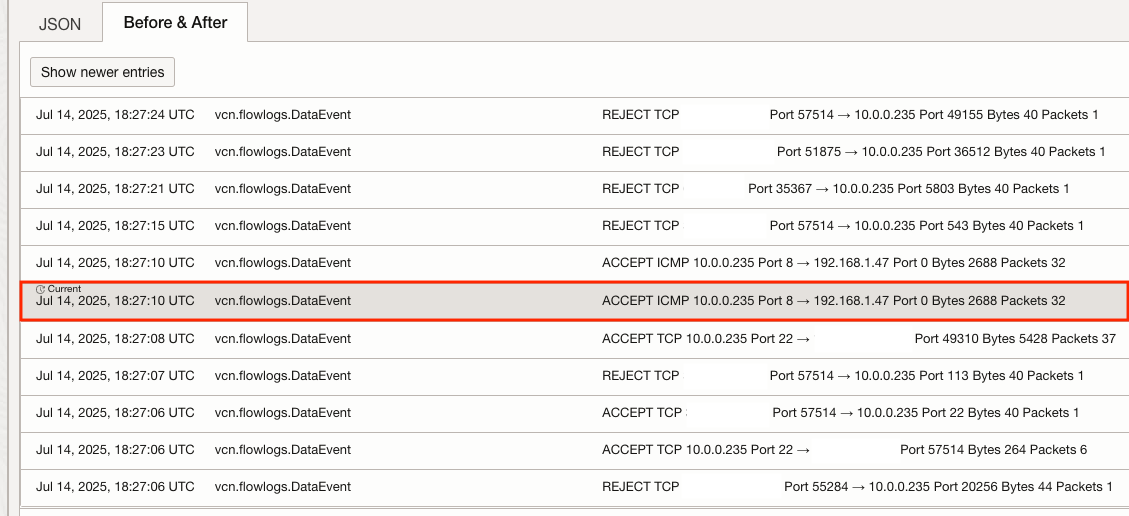Click vcn.flowlogs.DataEvent type in the 18:27:07 row
The image size is (1129, 516).
[282, 376]
